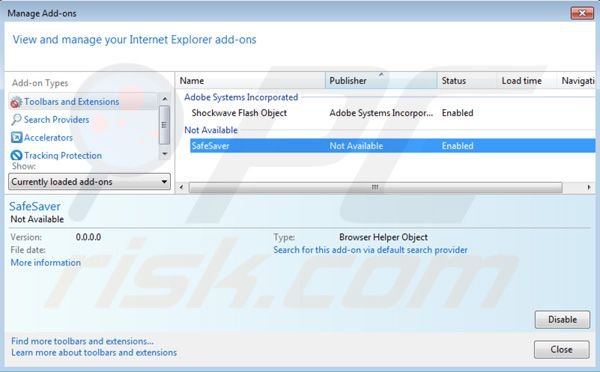This screenshot has width=600, height=372.
Task: Sort by the Name column header
Action: 250,81
